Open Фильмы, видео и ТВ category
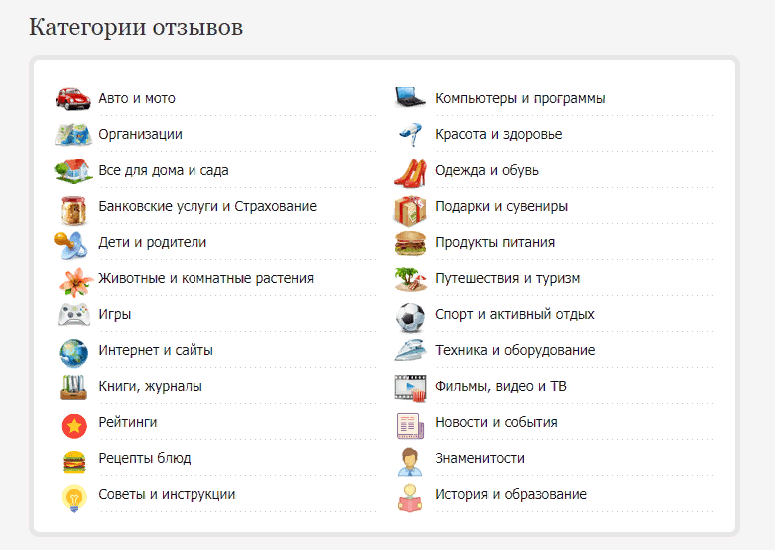This screenshot has height=550, width=775. click(500, 387)
